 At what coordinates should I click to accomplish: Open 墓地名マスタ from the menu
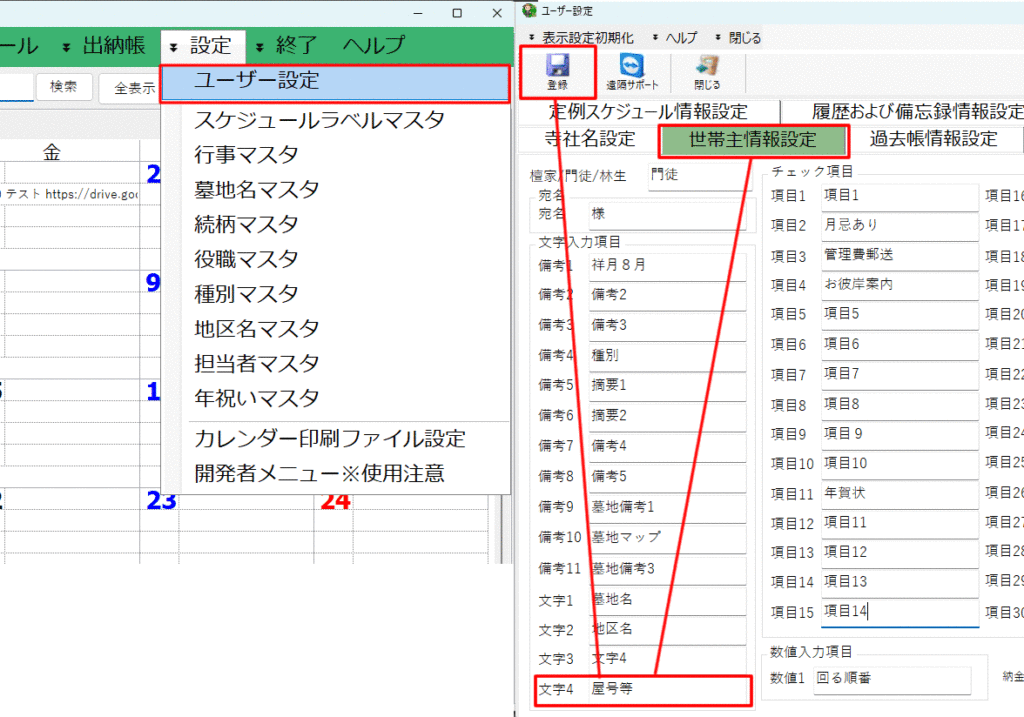click(x=257, y=190)
